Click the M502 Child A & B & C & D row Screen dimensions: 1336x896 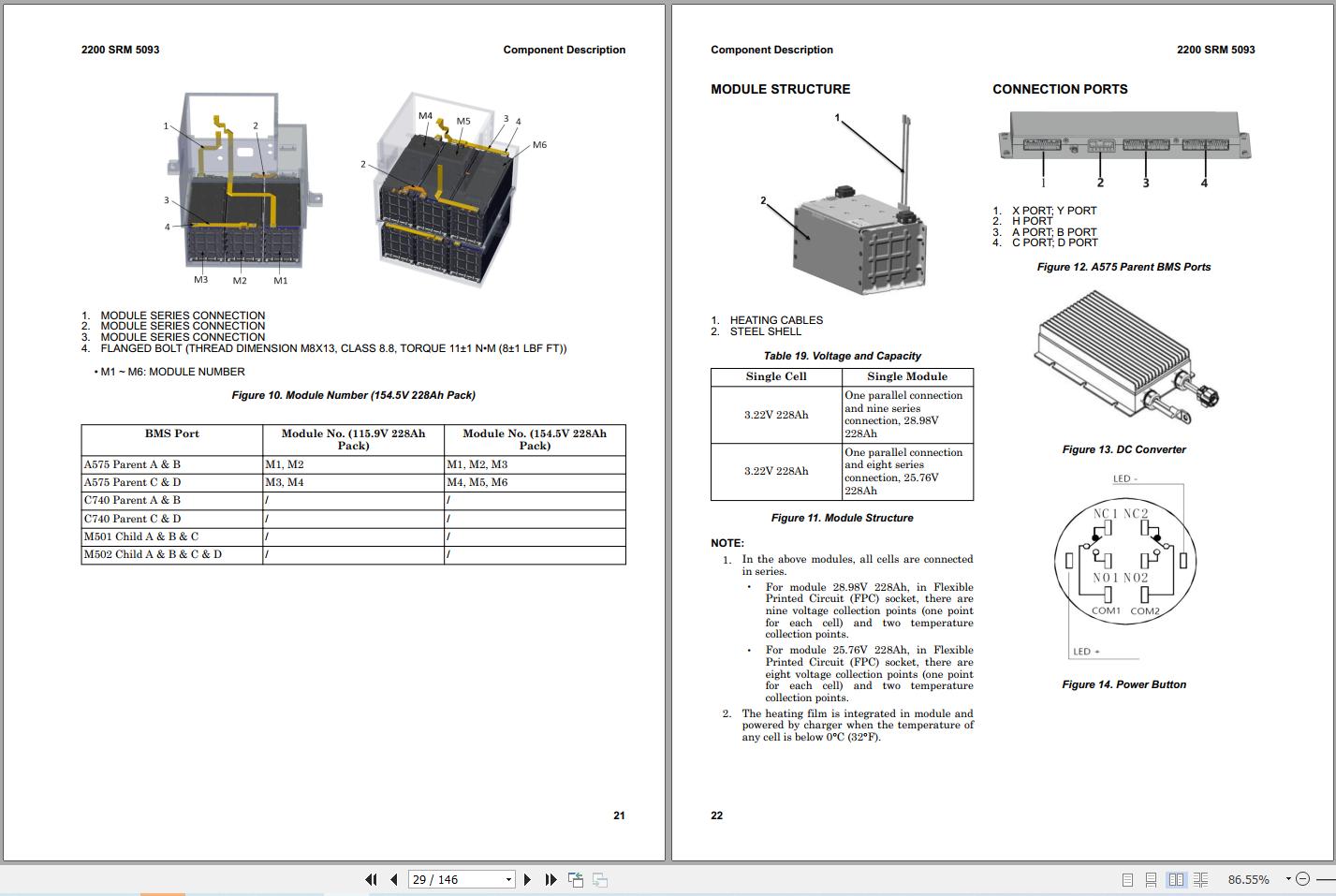point(353,554)
